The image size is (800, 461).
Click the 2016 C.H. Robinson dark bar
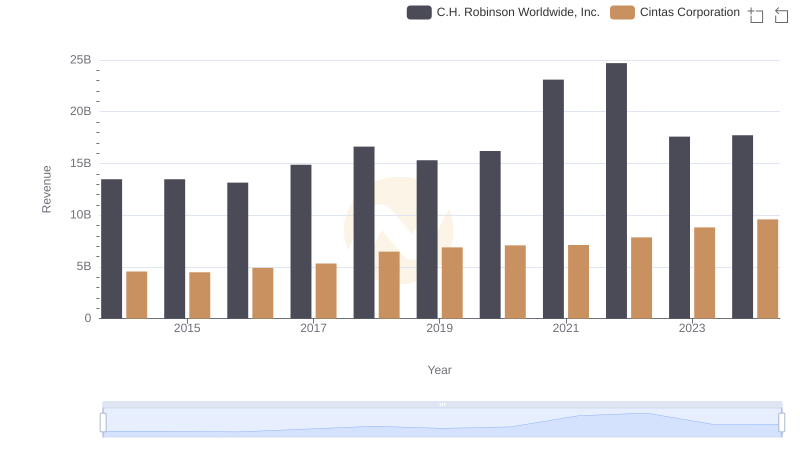coord(237,250)
